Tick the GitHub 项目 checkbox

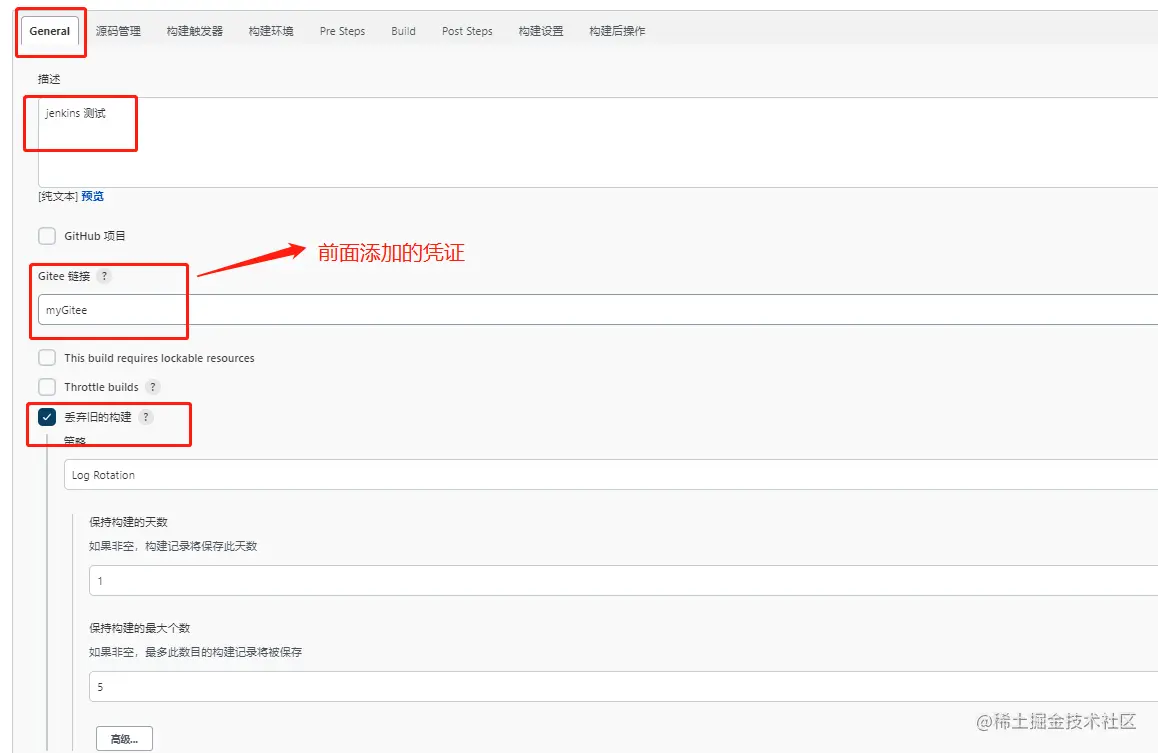[47, 236]
